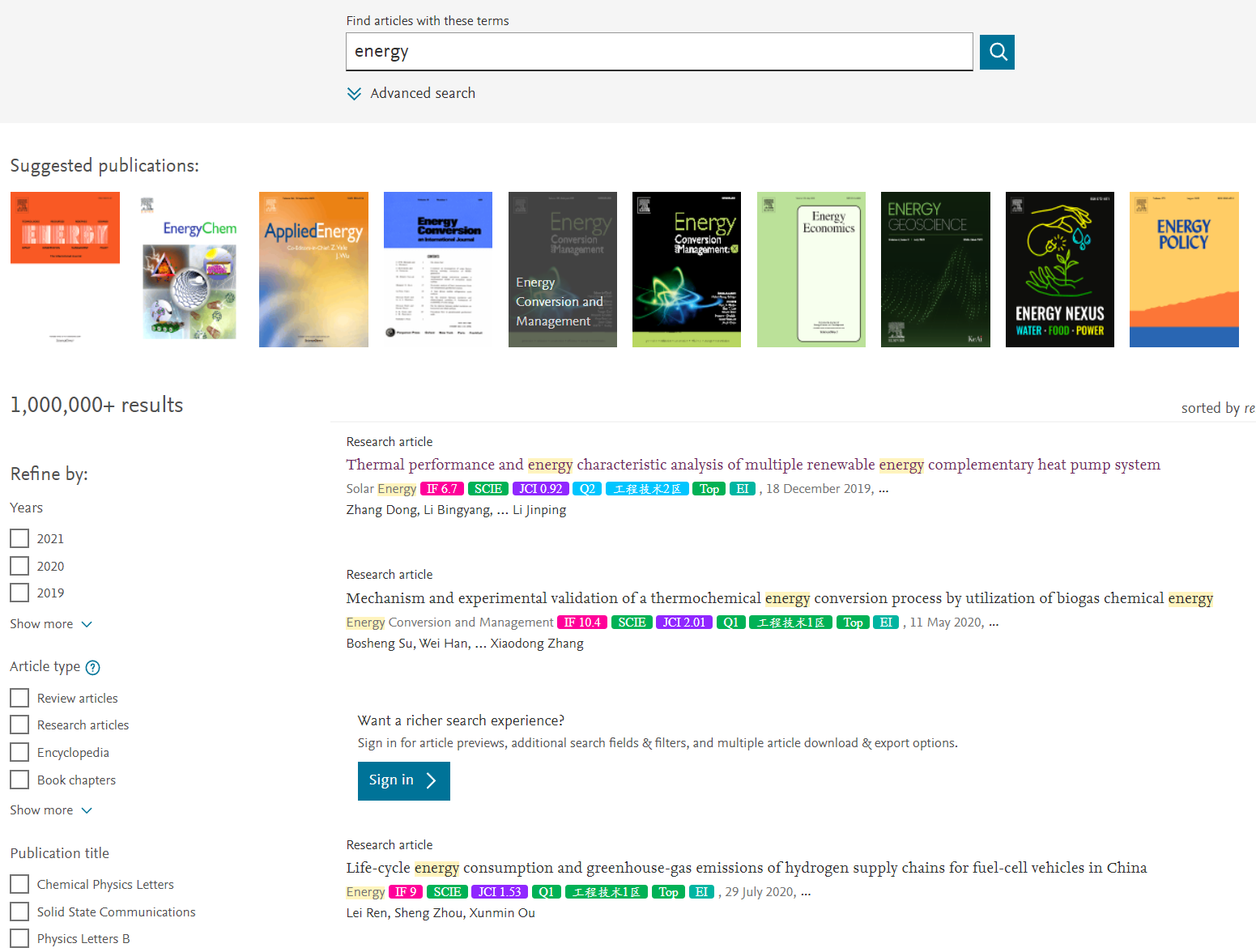Open the Energy Conversion and Management journal link
This screenshot has height=952, width=1256.
point(449,622)
